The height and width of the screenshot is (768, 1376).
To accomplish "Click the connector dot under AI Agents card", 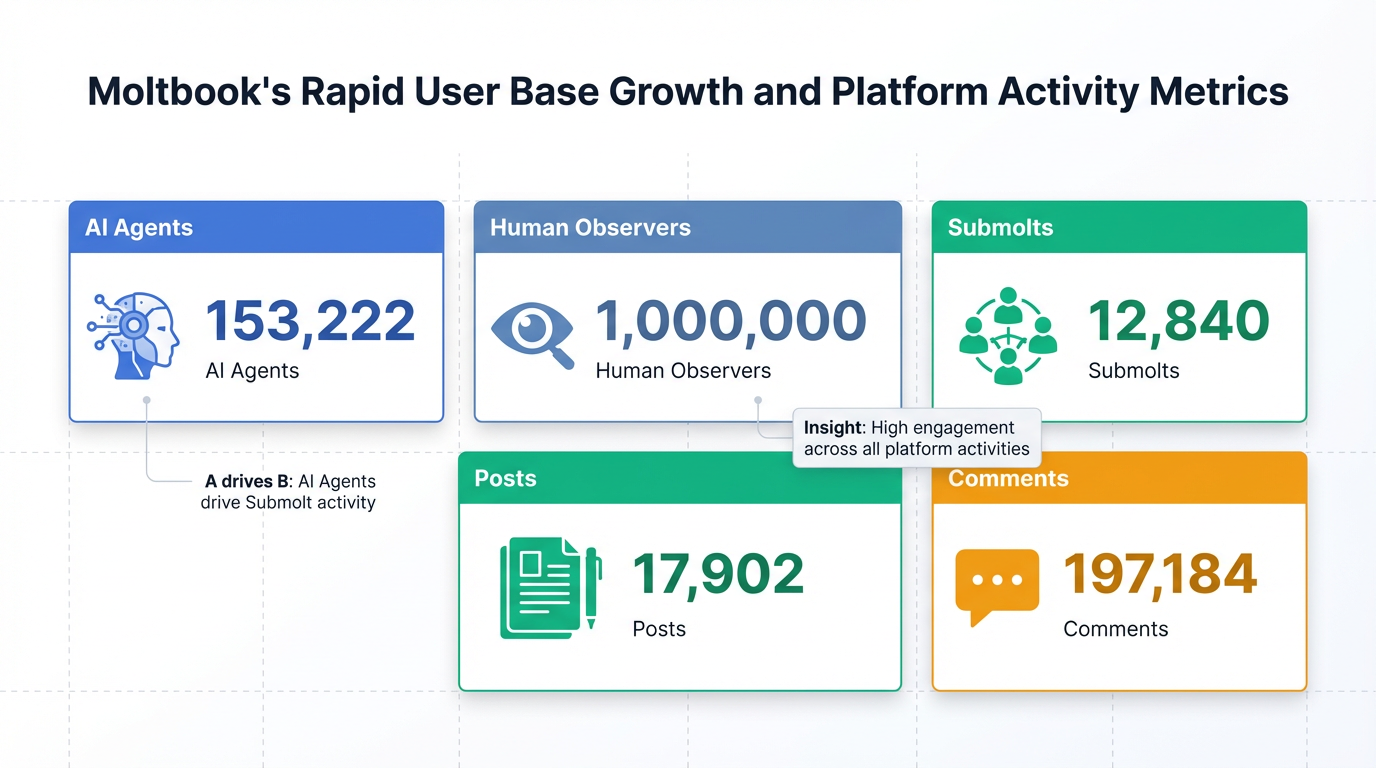I will click(147, 400).
